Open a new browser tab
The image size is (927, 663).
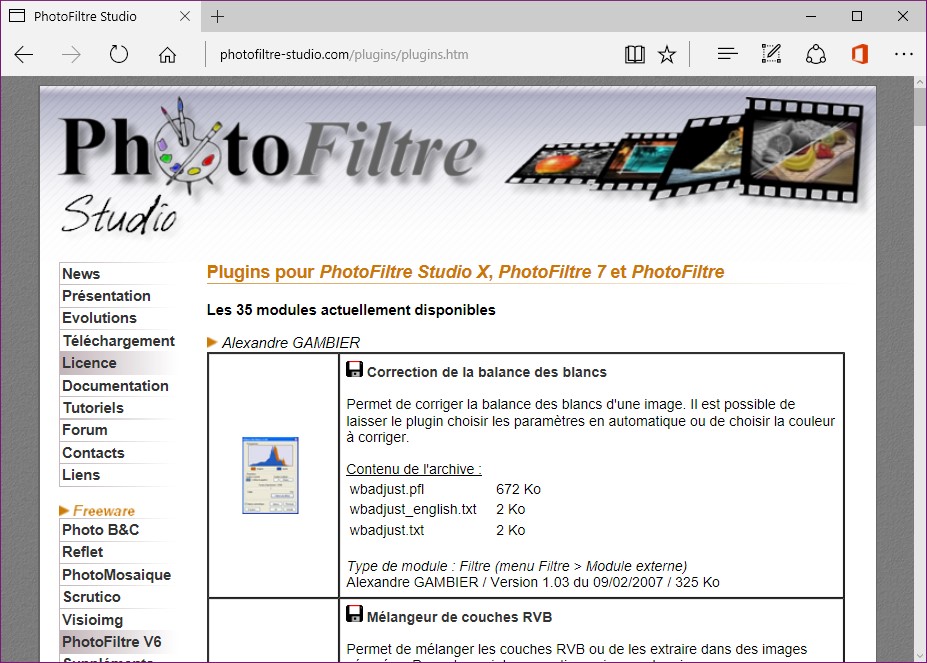click(218, 17)
